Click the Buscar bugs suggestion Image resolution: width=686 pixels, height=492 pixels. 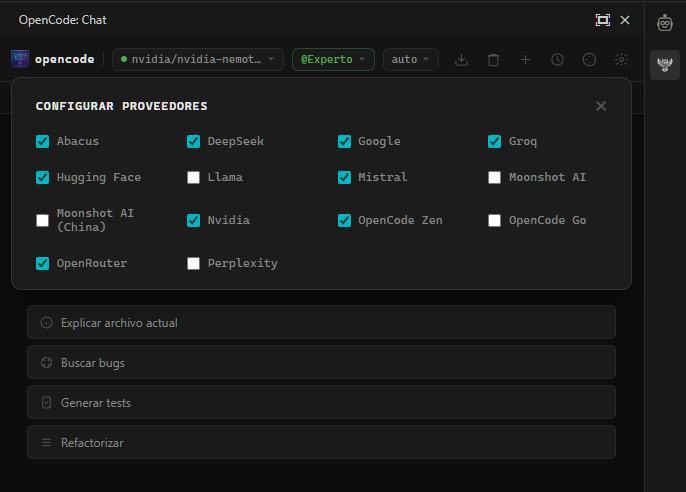tap(322, 362)
